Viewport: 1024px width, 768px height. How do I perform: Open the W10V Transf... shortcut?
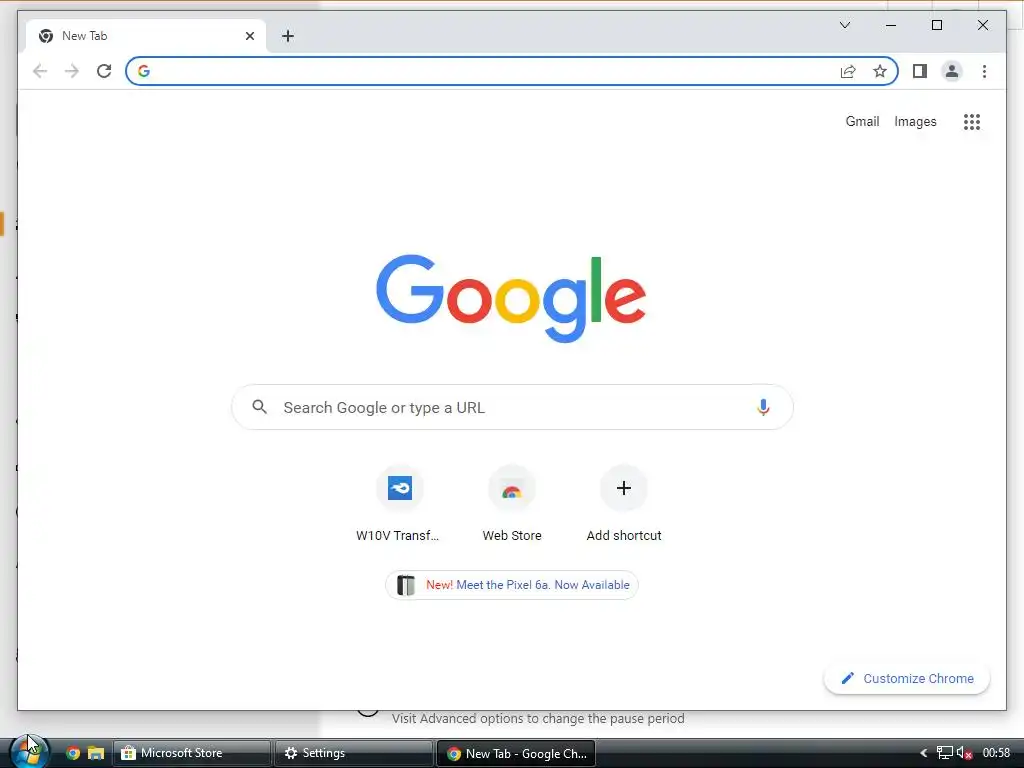click(399, 504)
